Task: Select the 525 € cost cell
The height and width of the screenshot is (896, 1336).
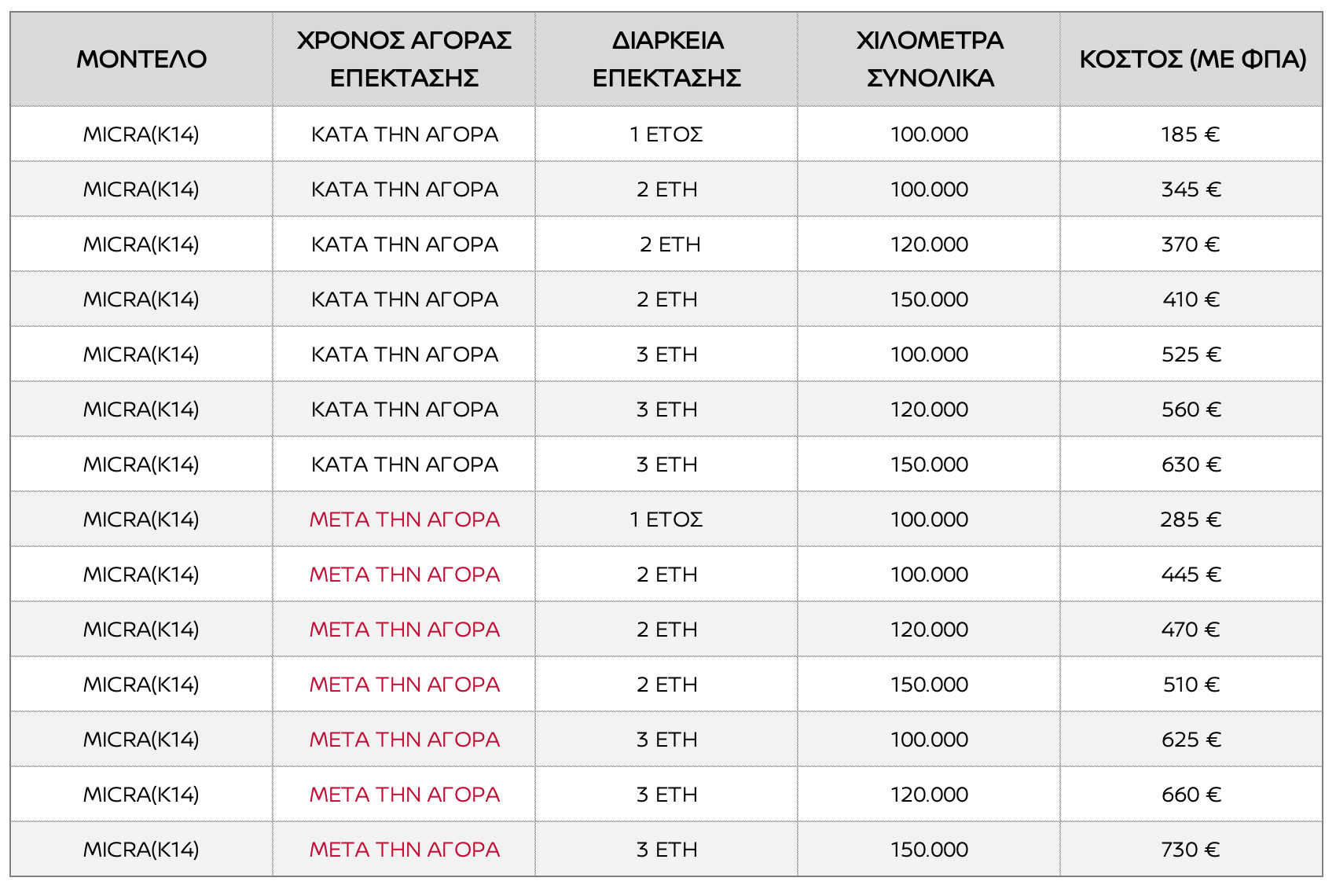Action: [x=1191, y=354]
